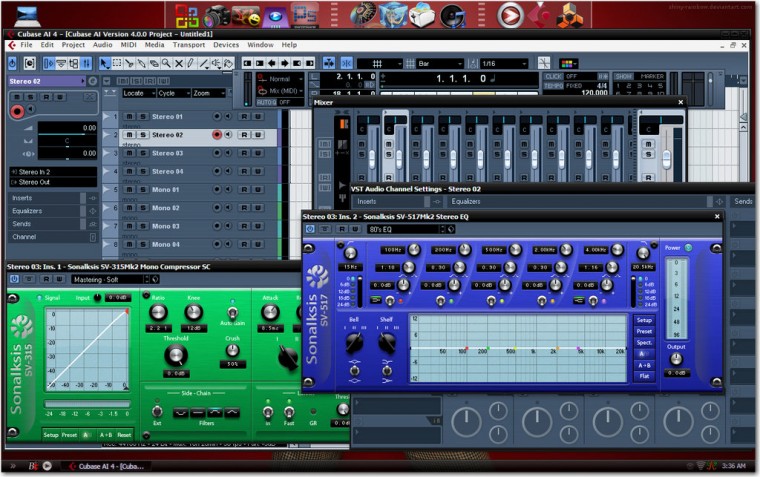
Task: Launch the Photoshop icon in the dock
Action: pyautogui.click(x=304, y=16)
